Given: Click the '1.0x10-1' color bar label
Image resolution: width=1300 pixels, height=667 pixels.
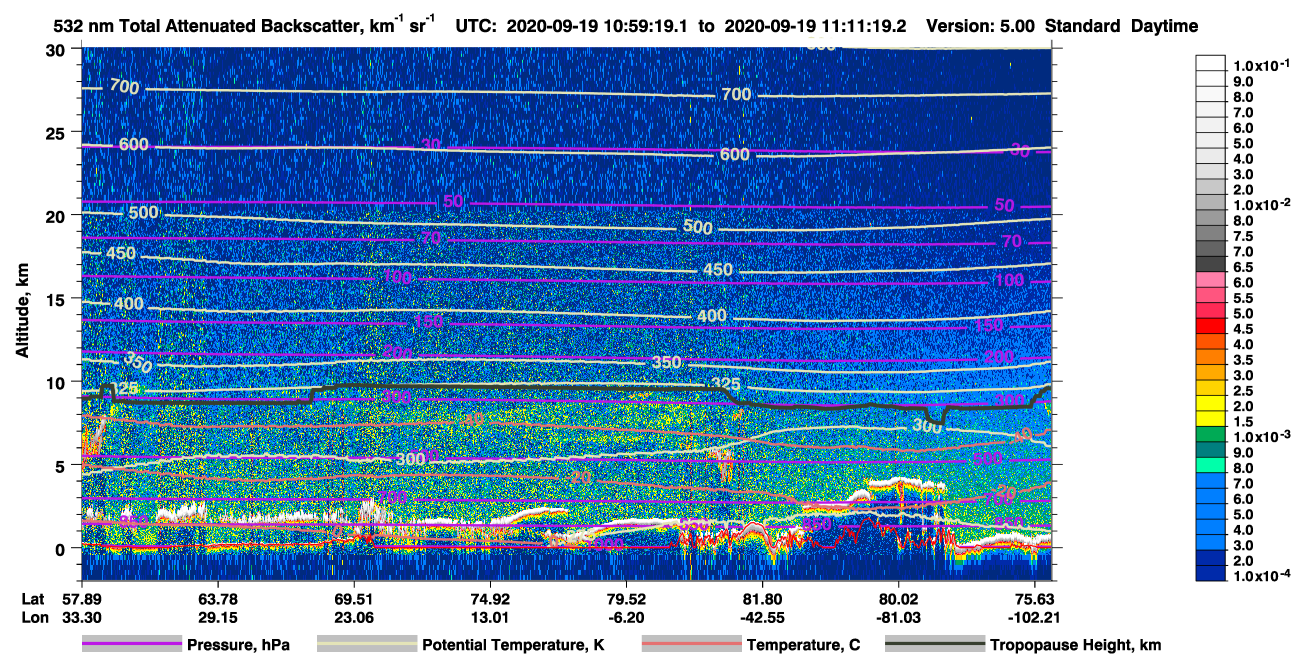Looking at the screenshot, I should [x=1263, y=65].
